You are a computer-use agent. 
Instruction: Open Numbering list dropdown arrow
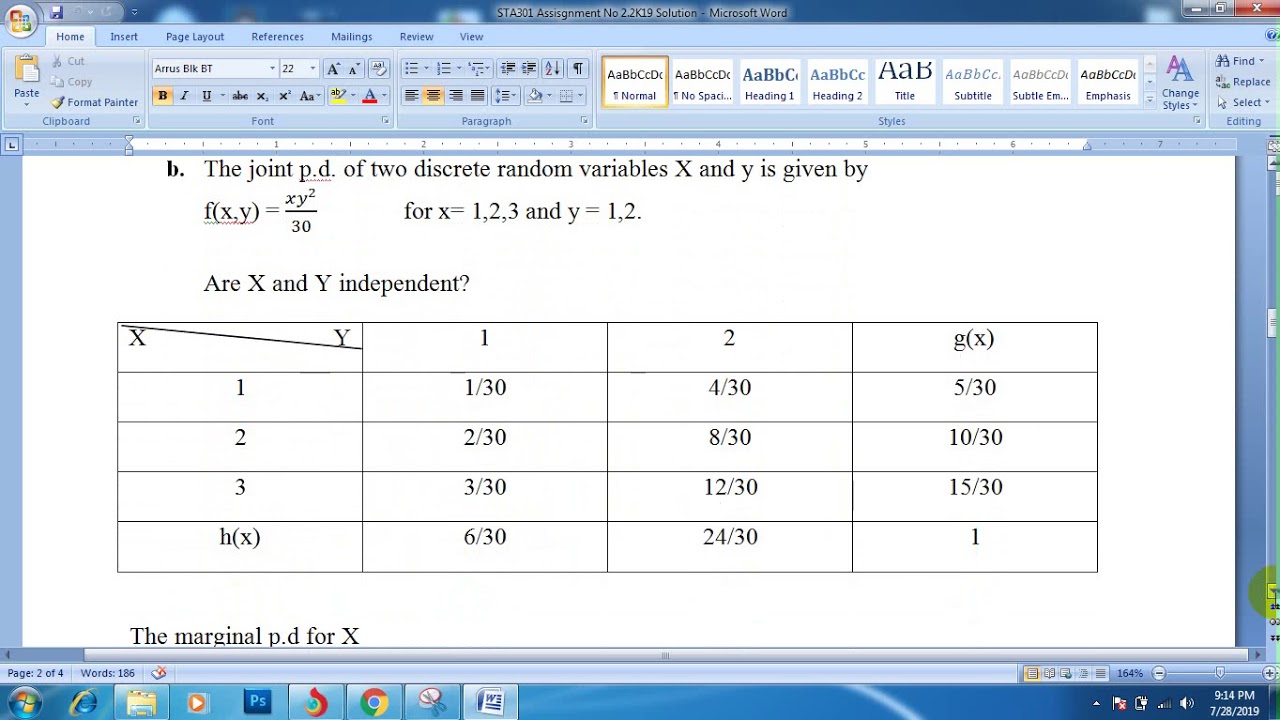point(459,69)
